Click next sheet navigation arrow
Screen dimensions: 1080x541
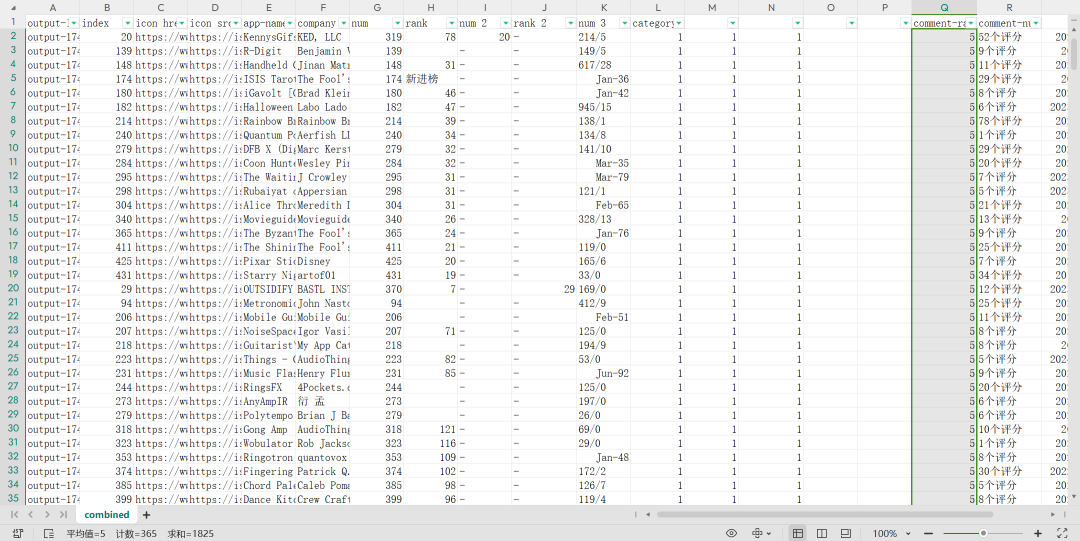[47, 515]
